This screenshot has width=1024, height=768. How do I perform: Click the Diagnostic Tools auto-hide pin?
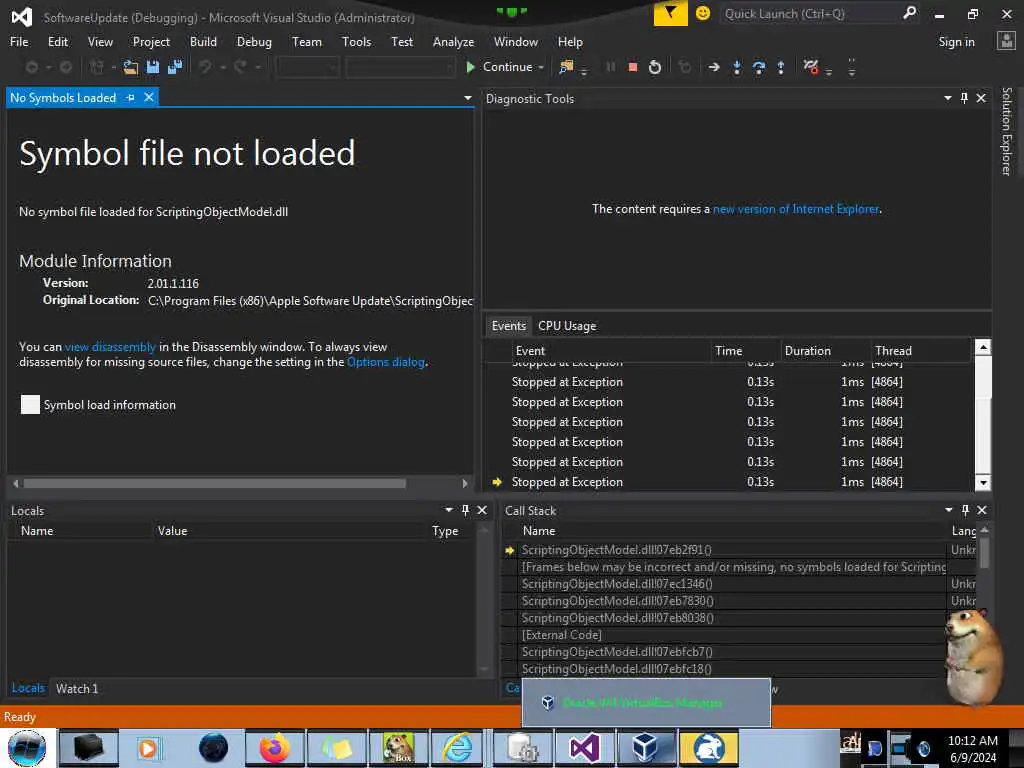[964, 98]
